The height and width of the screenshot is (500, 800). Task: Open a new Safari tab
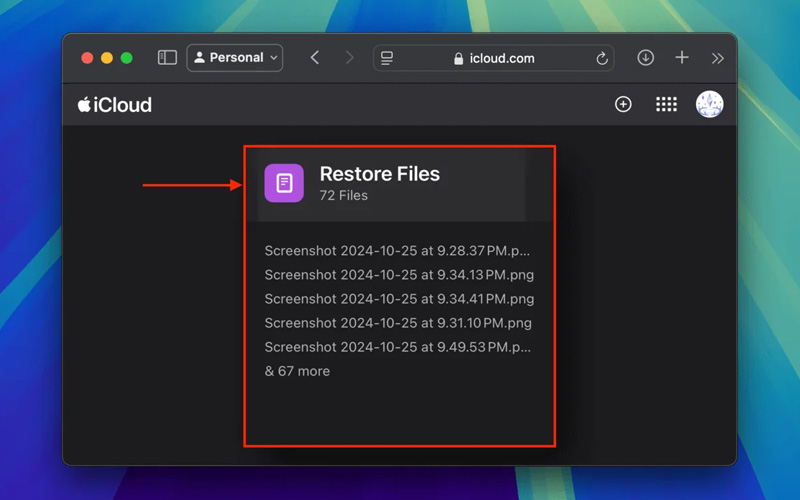[682, 58]
